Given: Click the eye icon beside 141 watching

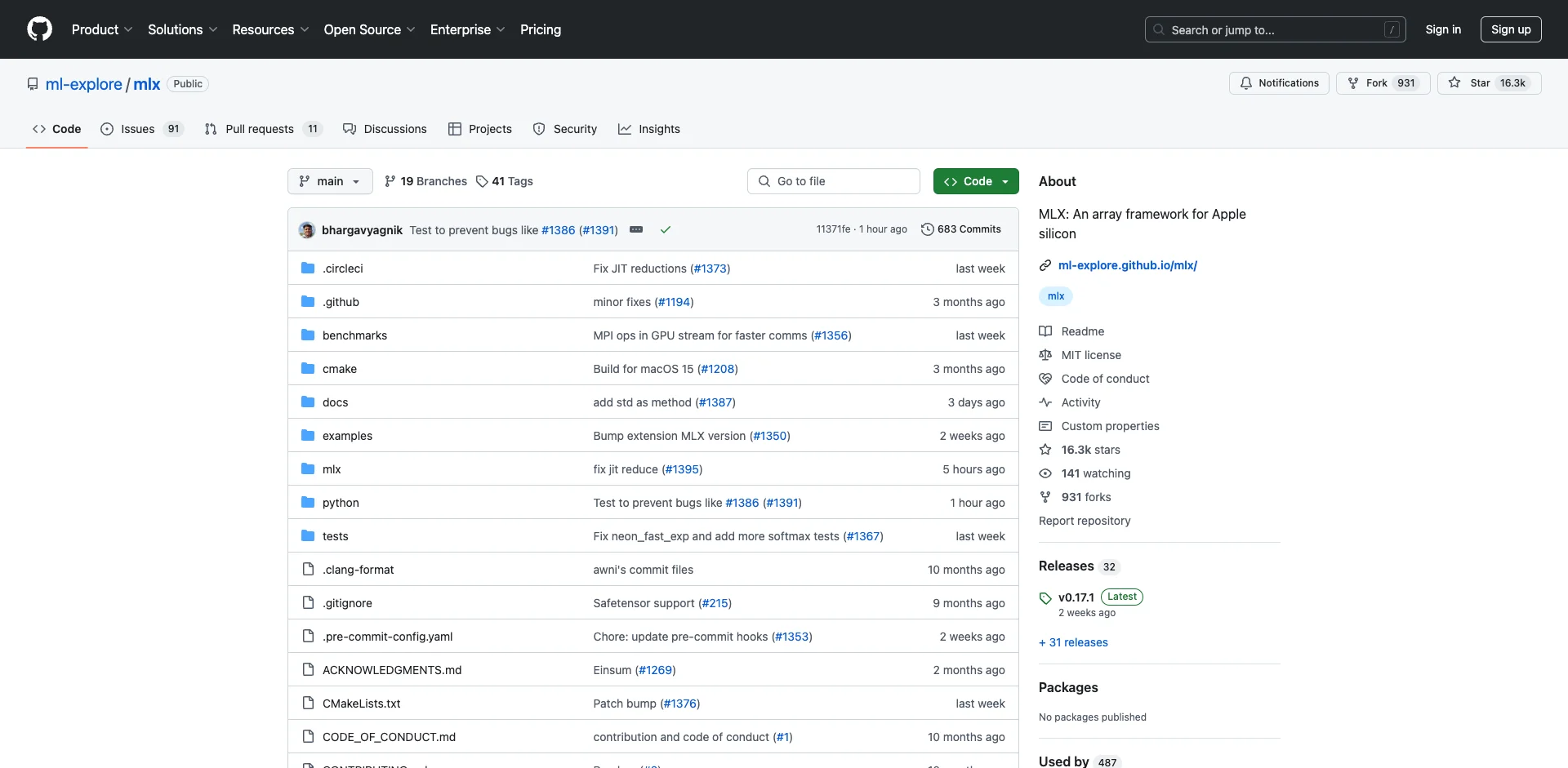Looking at the screenshot, I should pyautogui.click(x=1045, y=473).
